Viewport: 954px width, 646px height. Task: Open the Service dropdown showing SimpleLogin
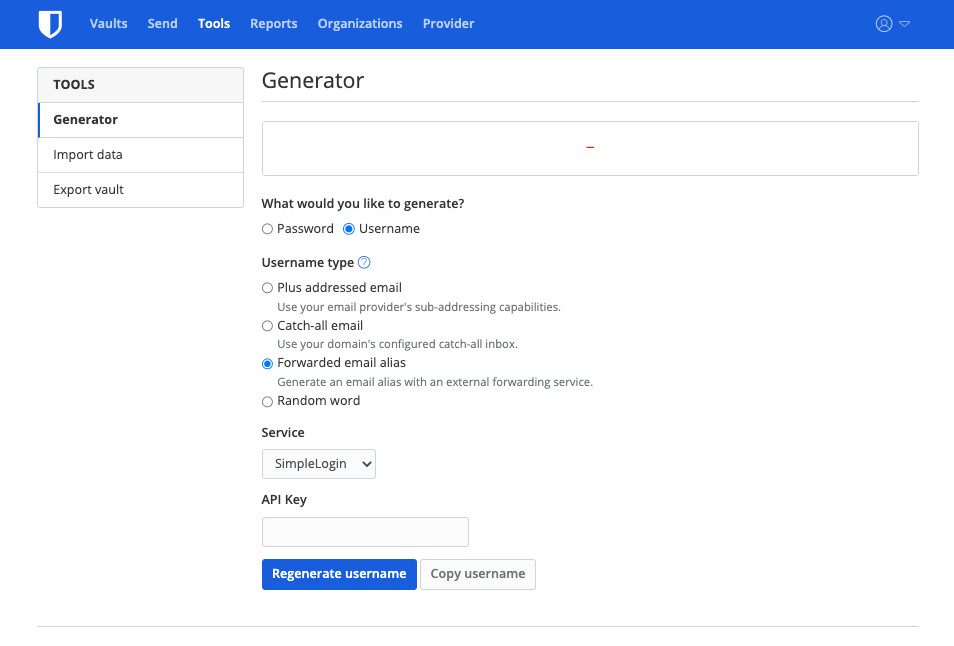pyautogui.click(x=318, y=464)
